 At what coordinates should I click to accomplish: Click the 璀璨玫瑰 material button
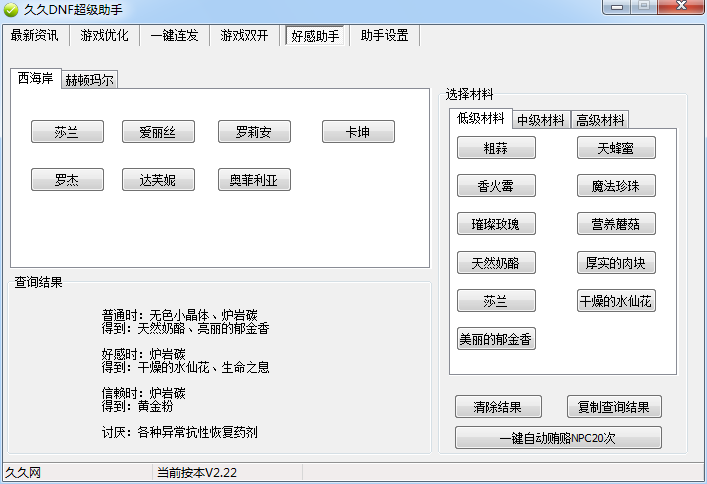pyautogui.click(x=496, y=224)
